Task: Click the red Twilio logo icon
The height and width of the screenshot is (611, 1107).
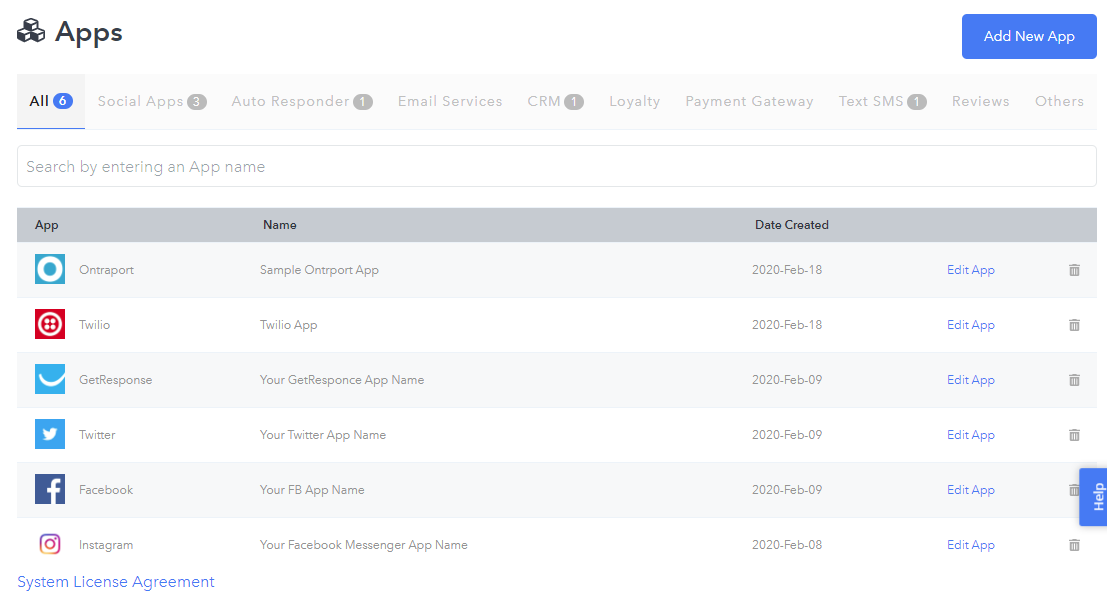Action: click(x=50, y=324)
